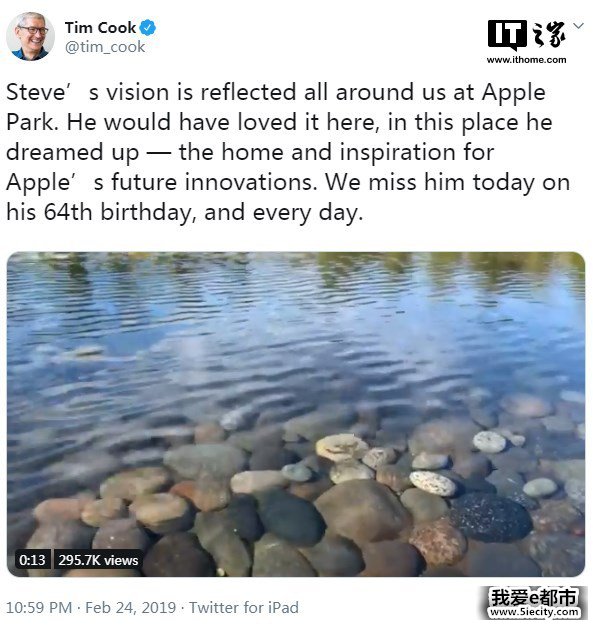Click the tweet text about 64th birthday

(185, 212)
